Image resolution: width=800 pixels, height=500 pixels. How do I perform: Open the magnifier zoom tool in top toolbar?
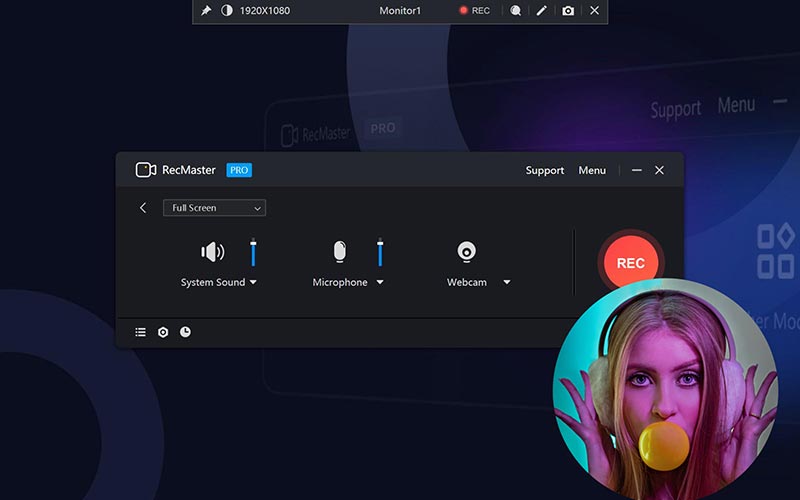coord(515,10)
